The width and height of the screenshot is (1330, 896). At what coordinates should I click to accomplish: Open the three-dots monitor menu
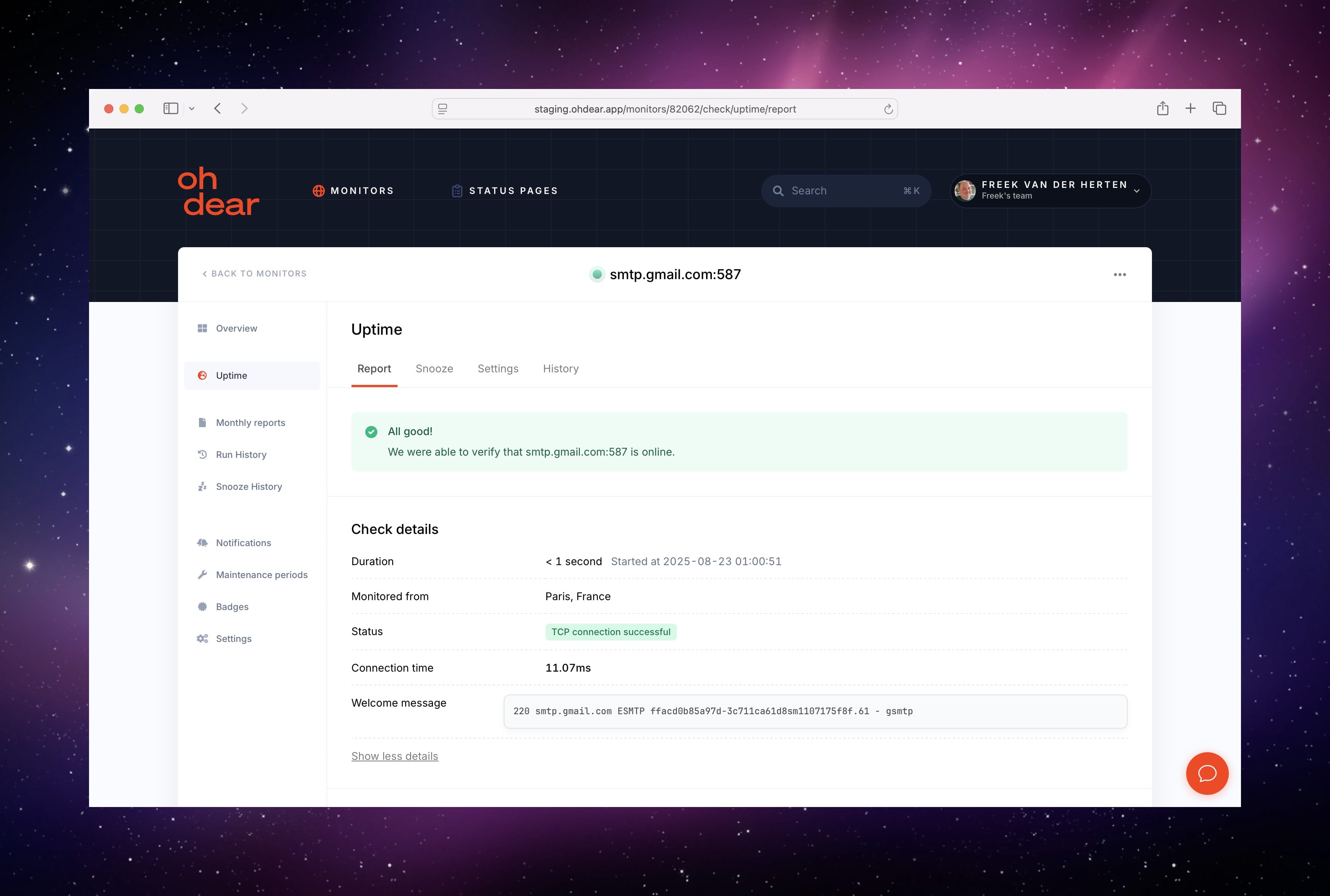click(1120, 274)
